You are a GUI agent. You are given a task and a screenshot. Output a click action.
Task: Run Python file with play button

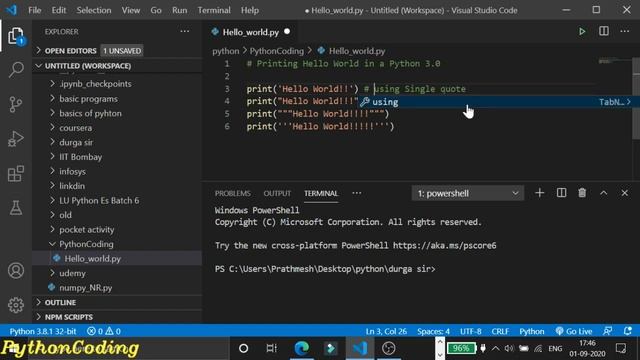pyautogui.click(x=582, y=31)
